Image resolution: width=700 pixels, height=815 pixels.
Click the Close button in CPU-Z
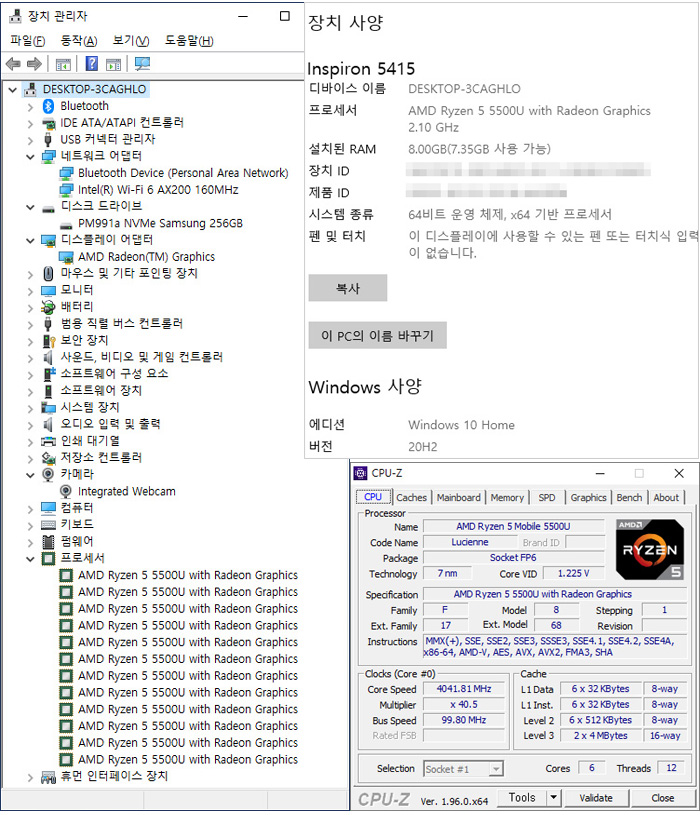click(x=663, y=798)
